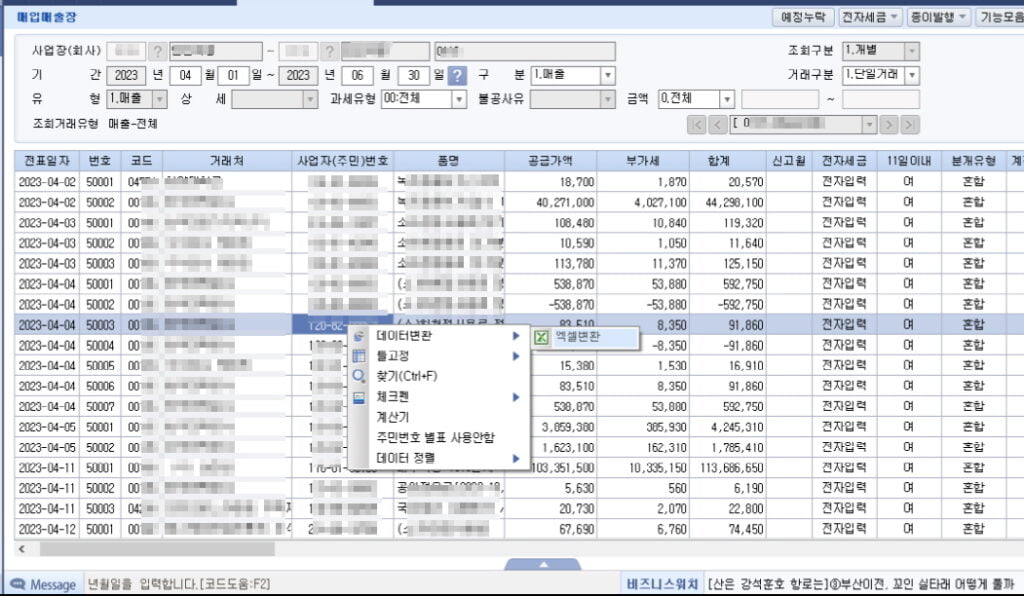Image resolution: width=1024 pixels, height=596 pixels.
Task: Select 계산기 from the context menu
Action: click(393, 417)
